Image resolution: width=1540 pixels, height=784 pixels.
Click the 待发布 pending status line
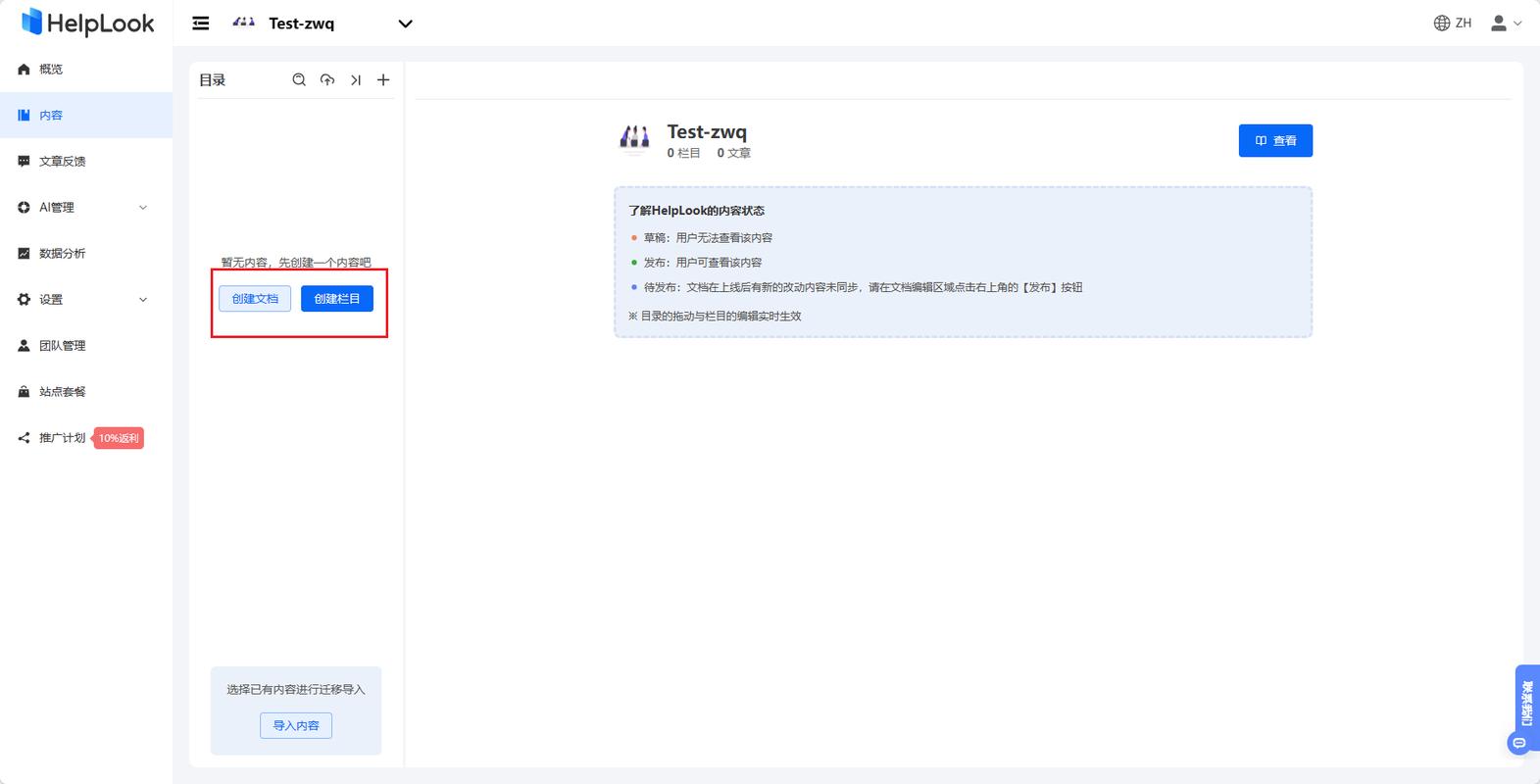pyautogui.click(x=863, y=288)
